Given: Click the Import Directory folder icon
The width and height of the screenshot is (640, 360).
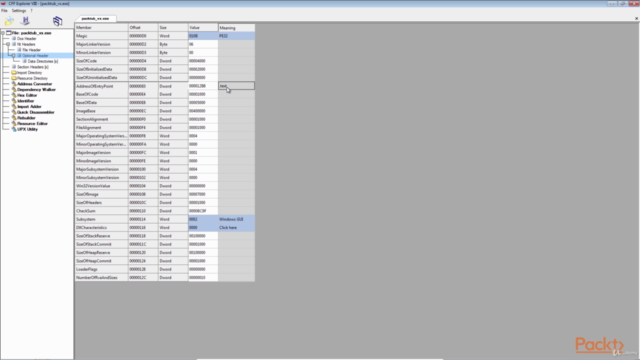Looking at the screenshot, I should click(x=14, y=73).
